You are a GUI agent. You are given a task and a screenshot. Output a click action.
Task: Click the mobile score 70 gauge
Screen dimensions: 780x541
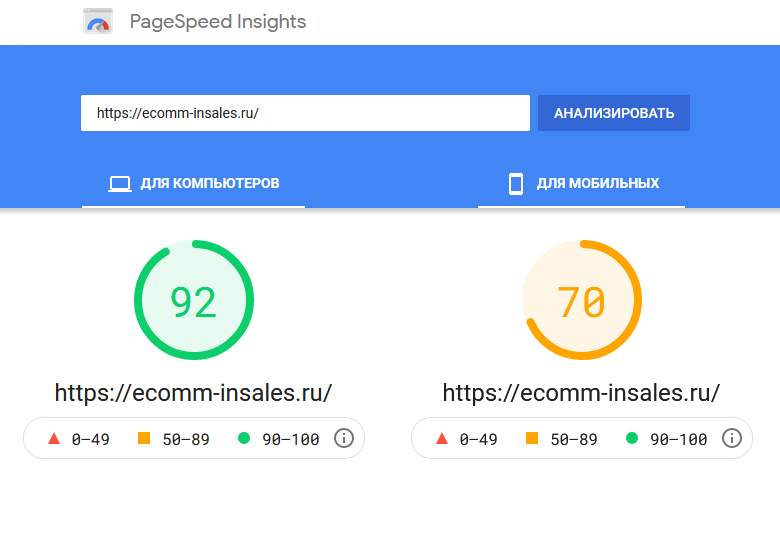click(582, 300)
